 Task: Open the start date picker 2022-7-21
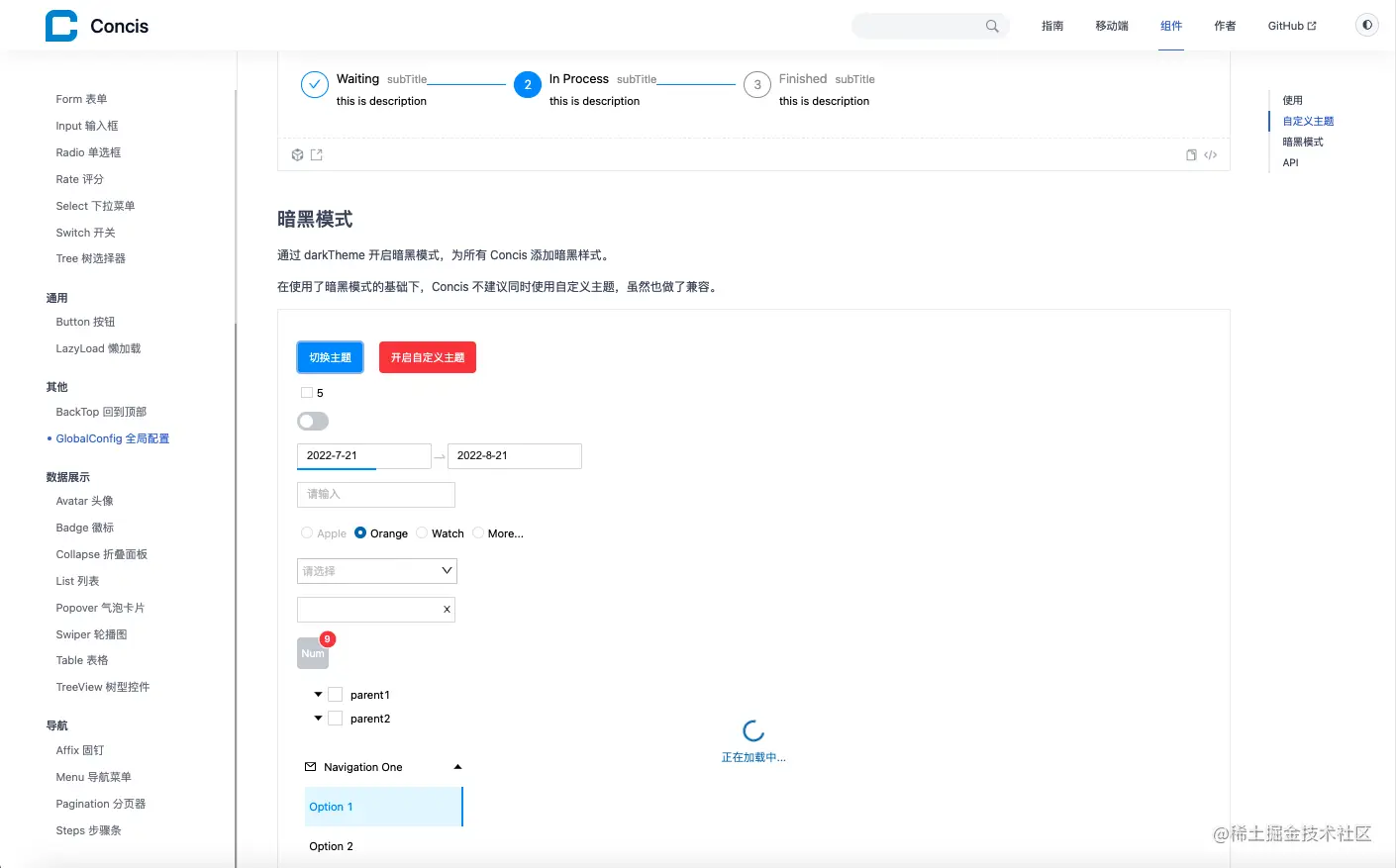pyautogui.click(x=364, y=456)
